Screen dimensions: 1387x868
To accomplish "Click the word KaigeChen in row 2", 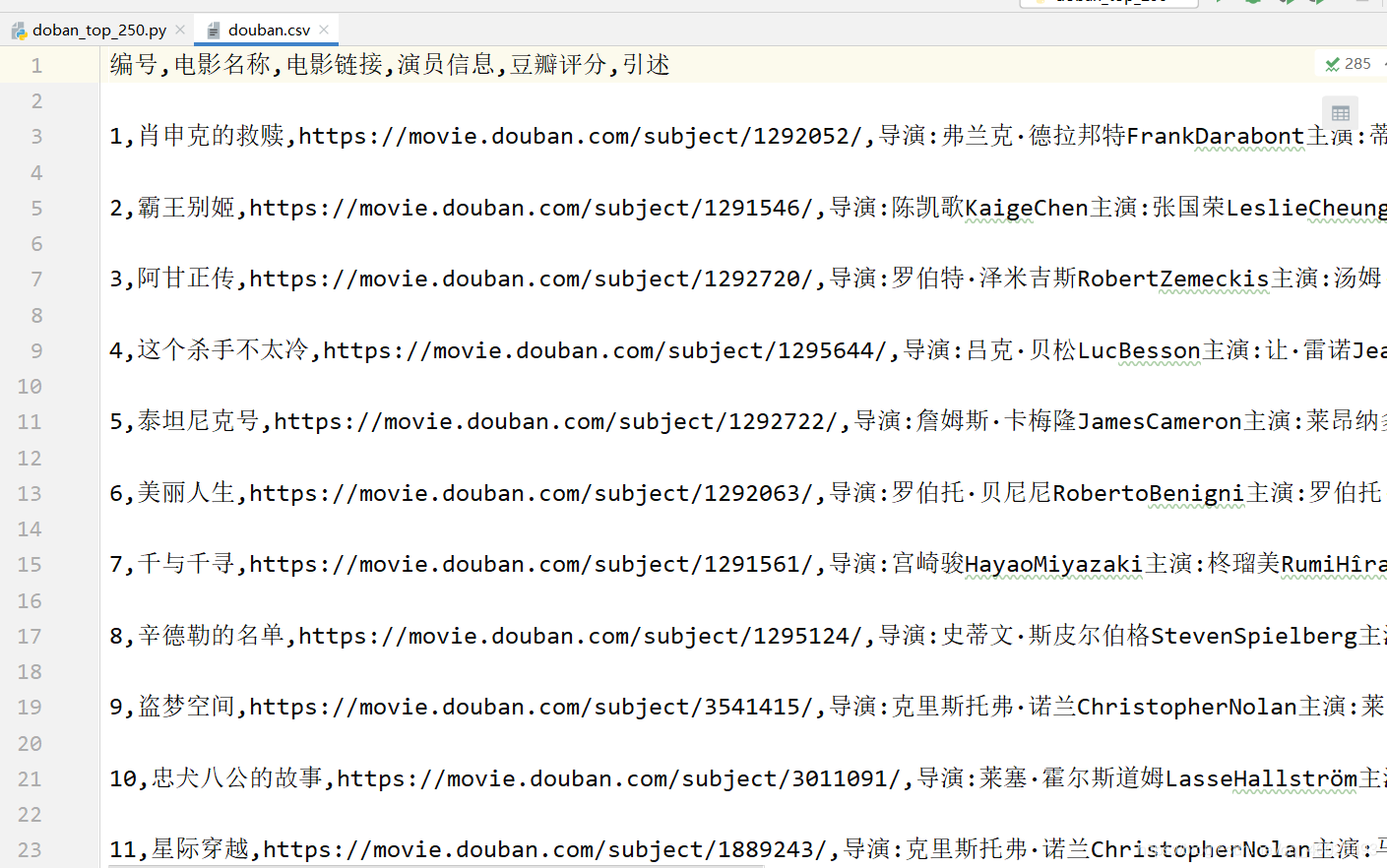I will [1027, 208].
